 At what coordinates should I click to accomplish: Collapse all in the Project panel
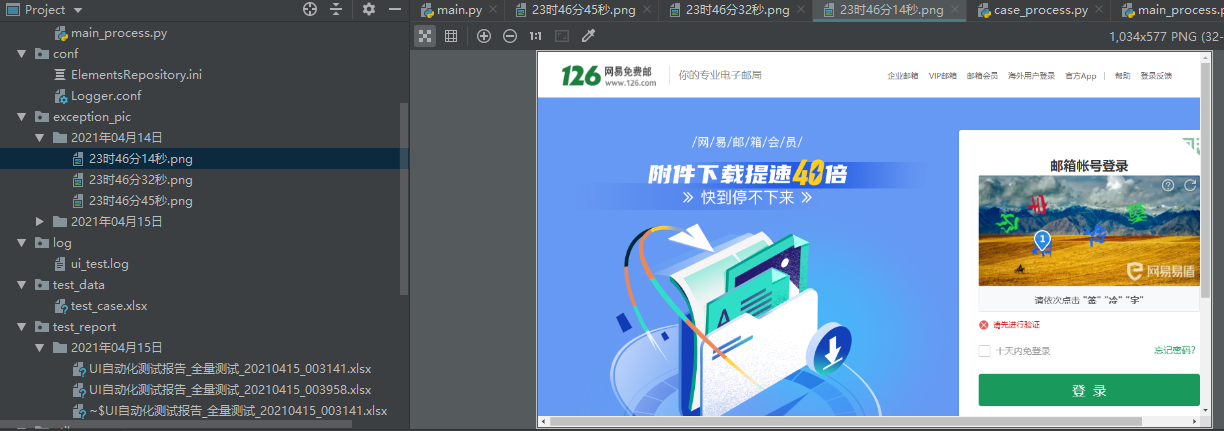335,10
